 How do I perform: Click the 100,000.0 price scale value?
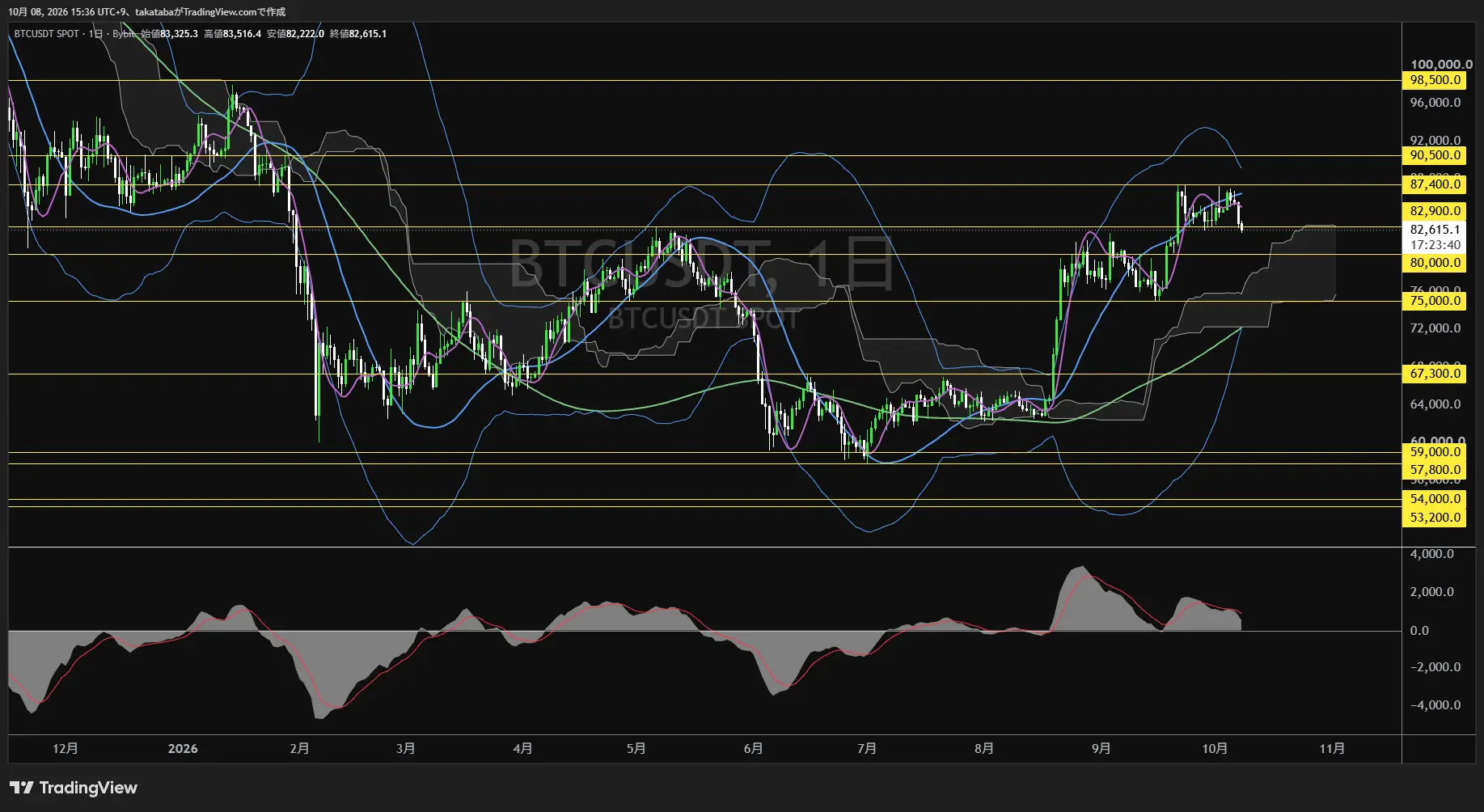tap(1441, 65)
